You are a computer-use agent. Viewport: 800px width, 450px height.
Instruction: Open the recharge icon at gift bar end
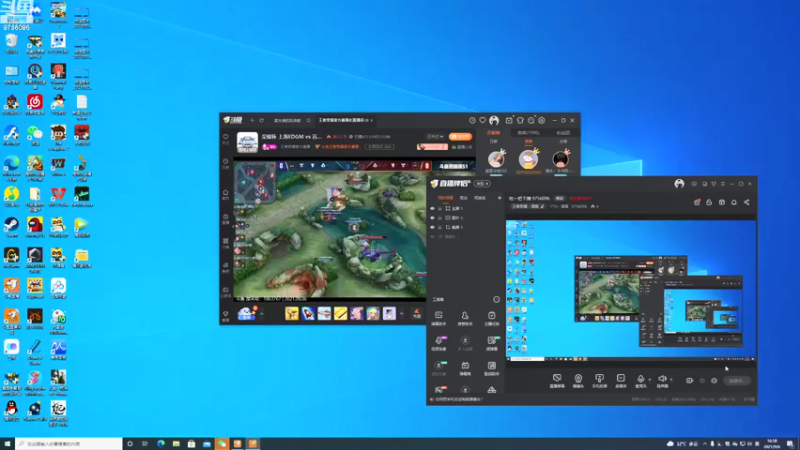pos(416,314)
